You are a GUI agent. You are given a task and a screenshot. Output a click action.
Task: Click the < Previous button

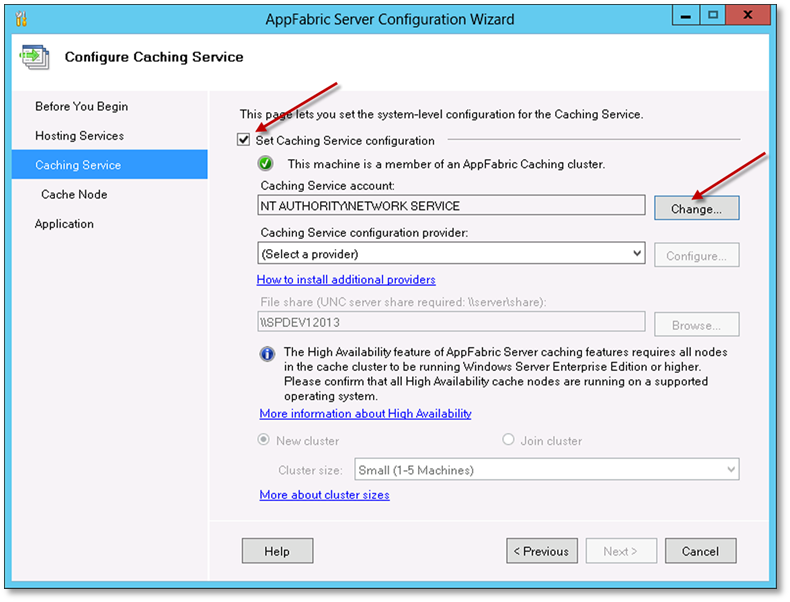point(542,551)
